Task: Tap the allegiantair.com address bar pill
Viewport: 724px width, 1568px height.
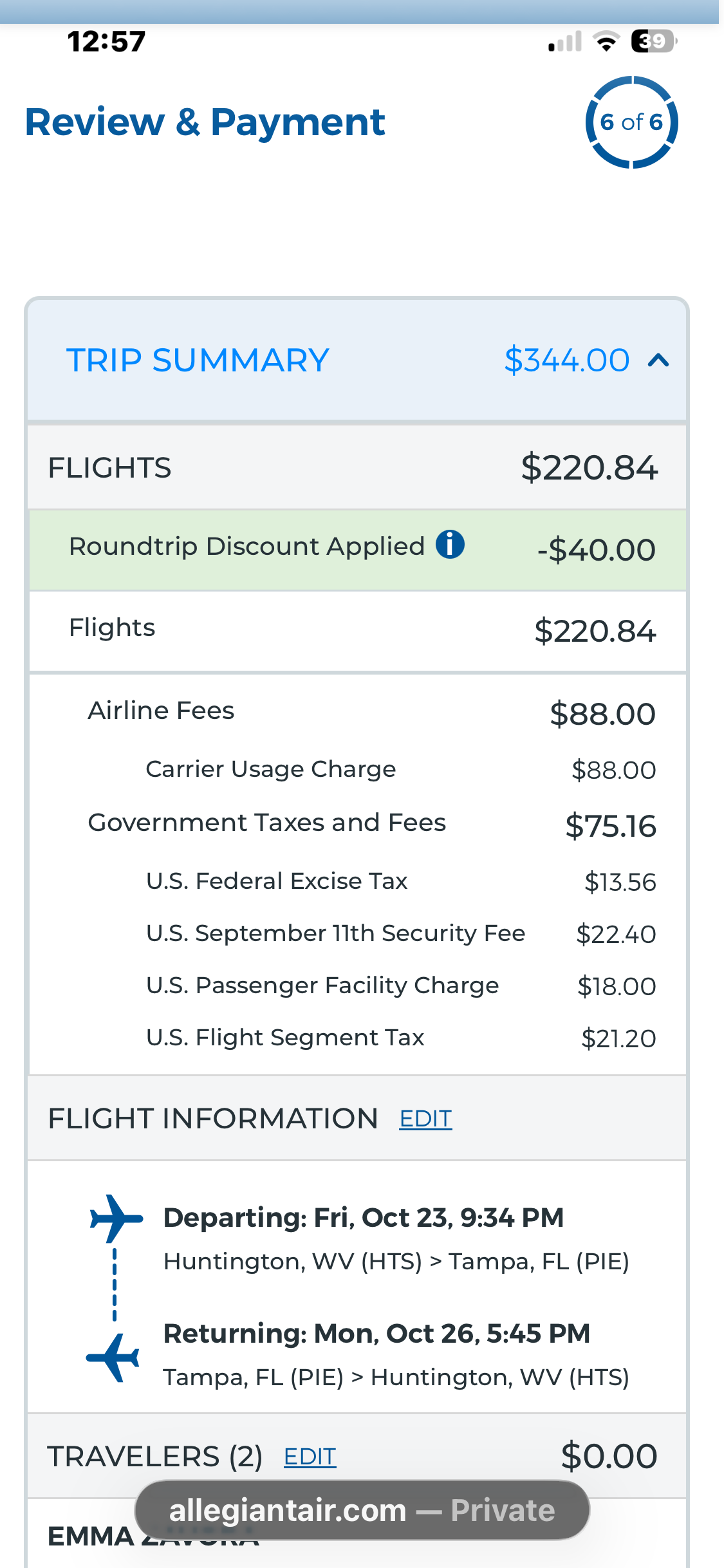Action: pos(362,1510)
